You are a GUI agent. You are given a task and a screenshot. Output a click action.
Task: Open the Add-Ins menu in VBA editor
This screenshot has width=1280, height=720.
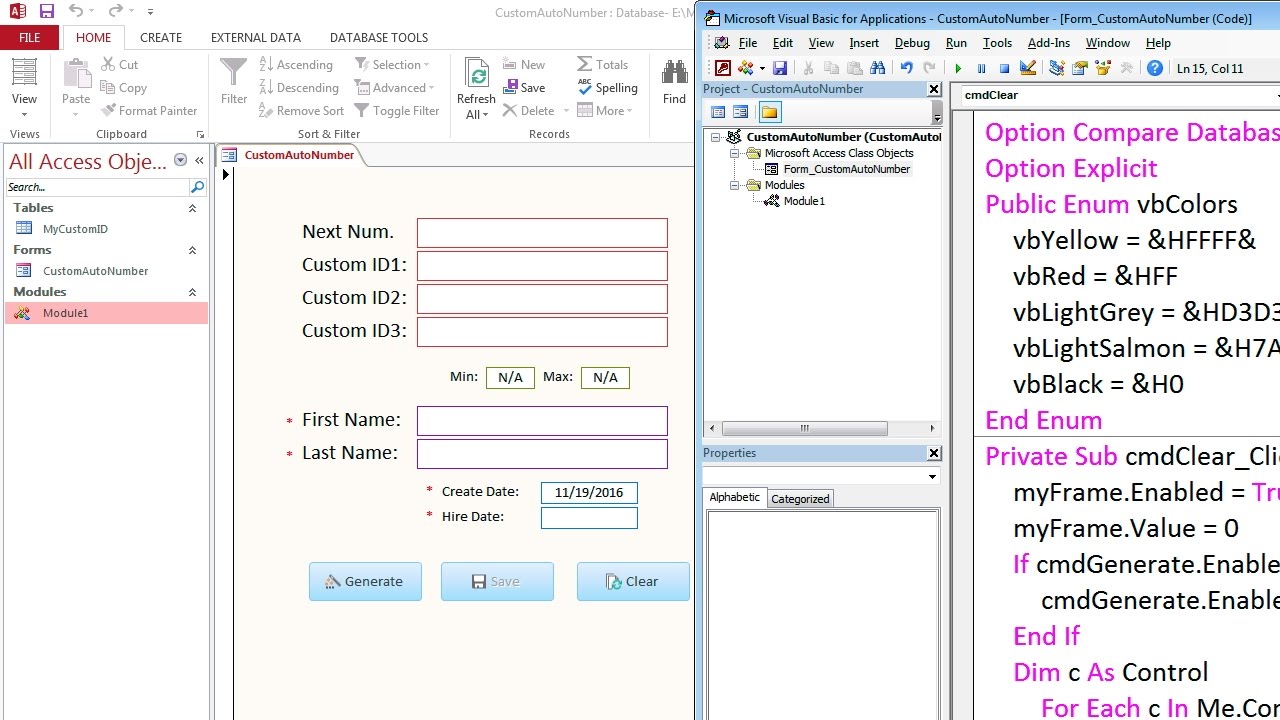(x=1049, y=43)
